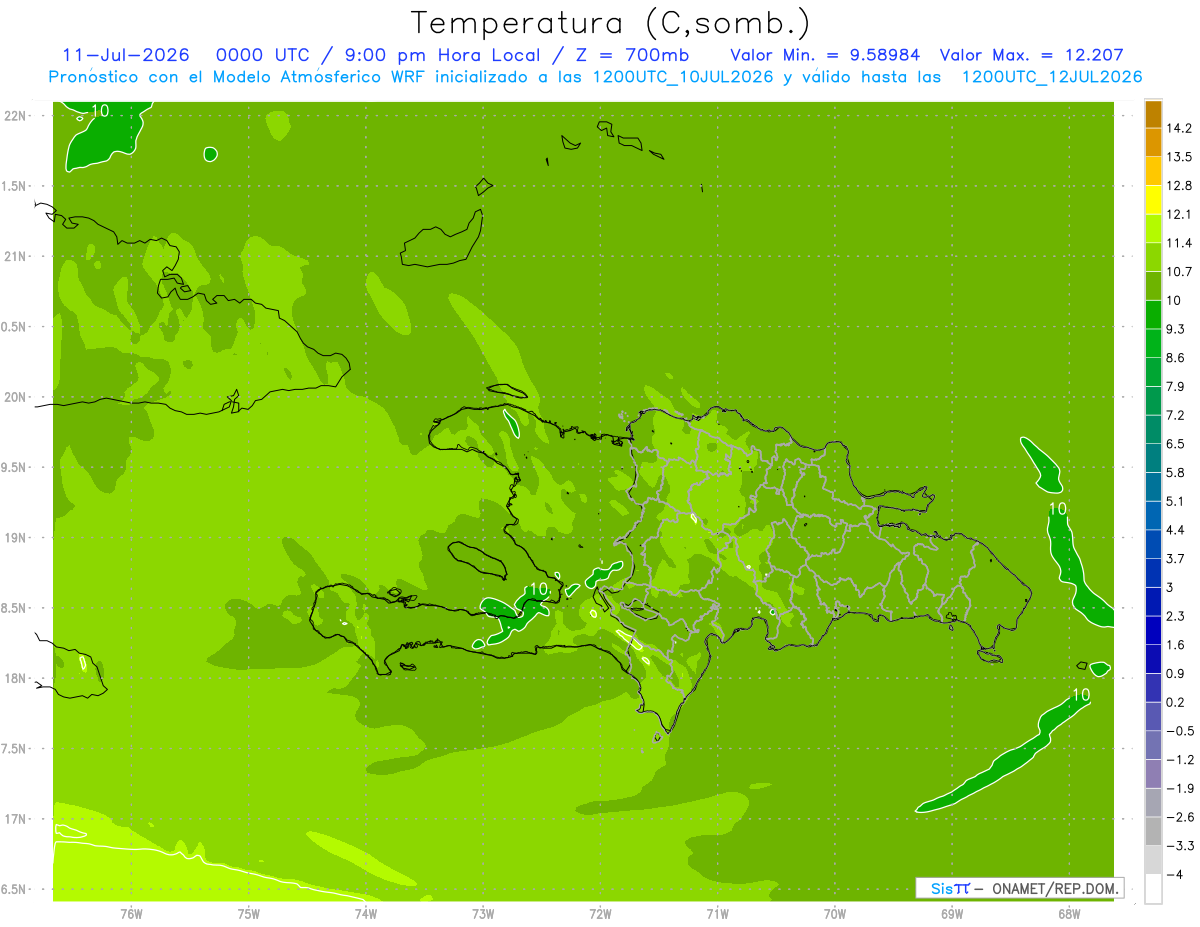Click the '2.3' color bar label
The width and height of the screenshot is (1200, 927).
pyautogui.click(x=1176, y=616)
